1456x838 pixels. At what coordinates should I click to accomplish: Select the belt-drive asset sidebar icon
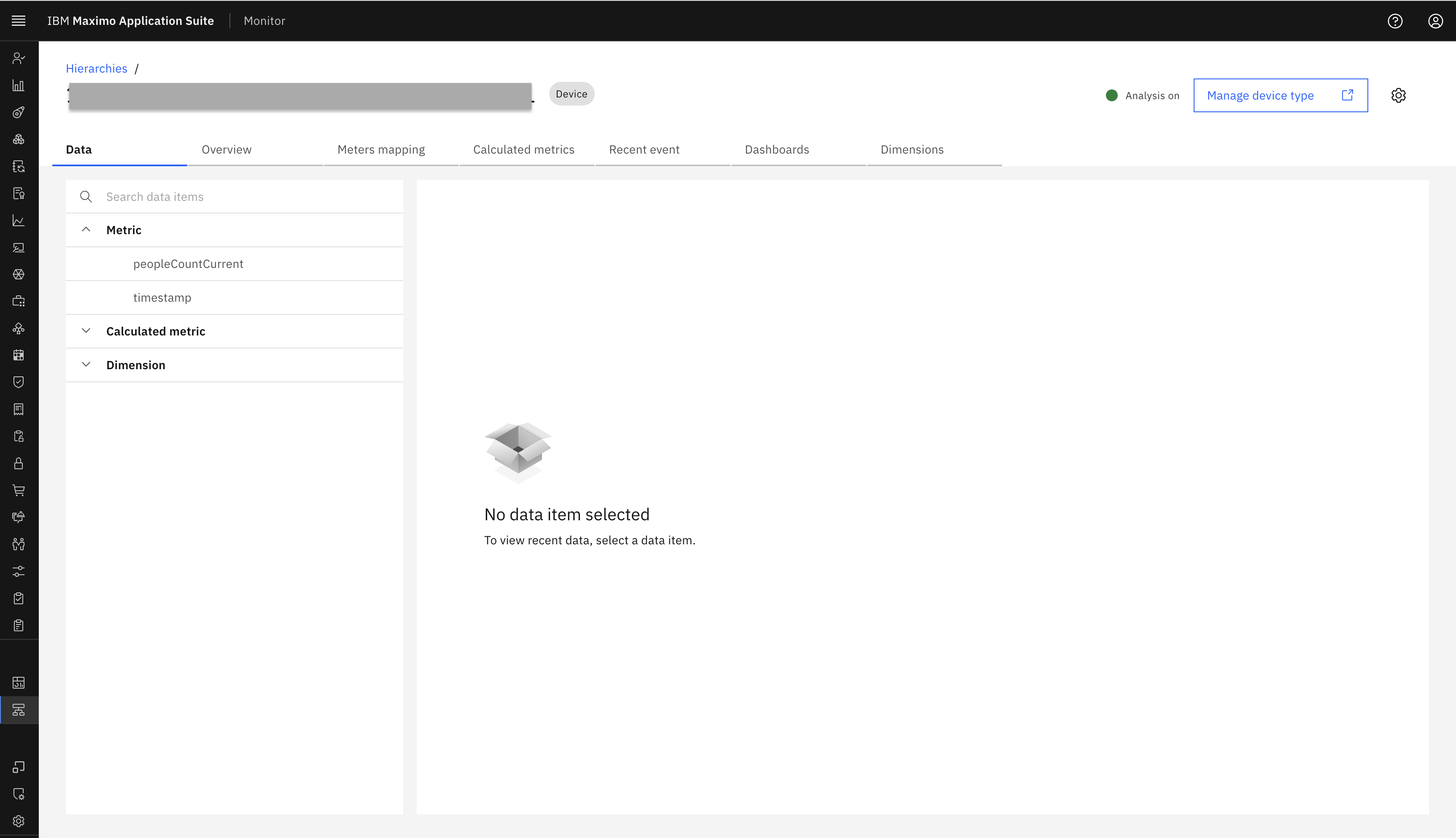coord(19,112)
